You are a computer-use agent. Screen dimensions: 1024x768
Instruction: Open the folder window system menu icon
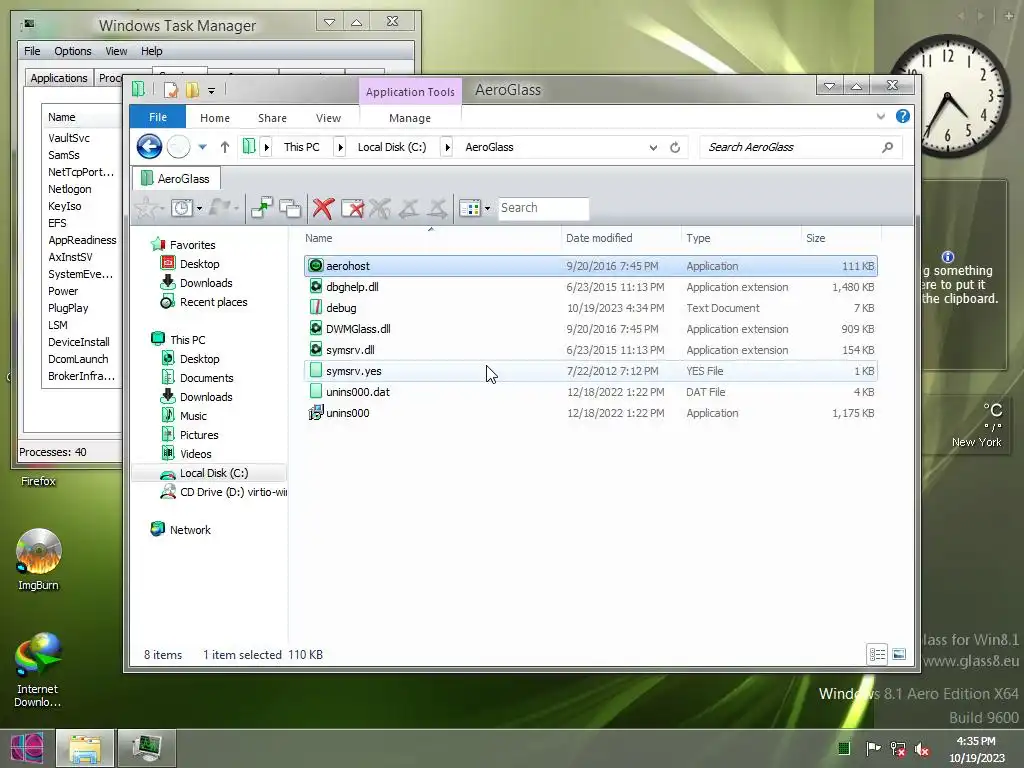138,90
